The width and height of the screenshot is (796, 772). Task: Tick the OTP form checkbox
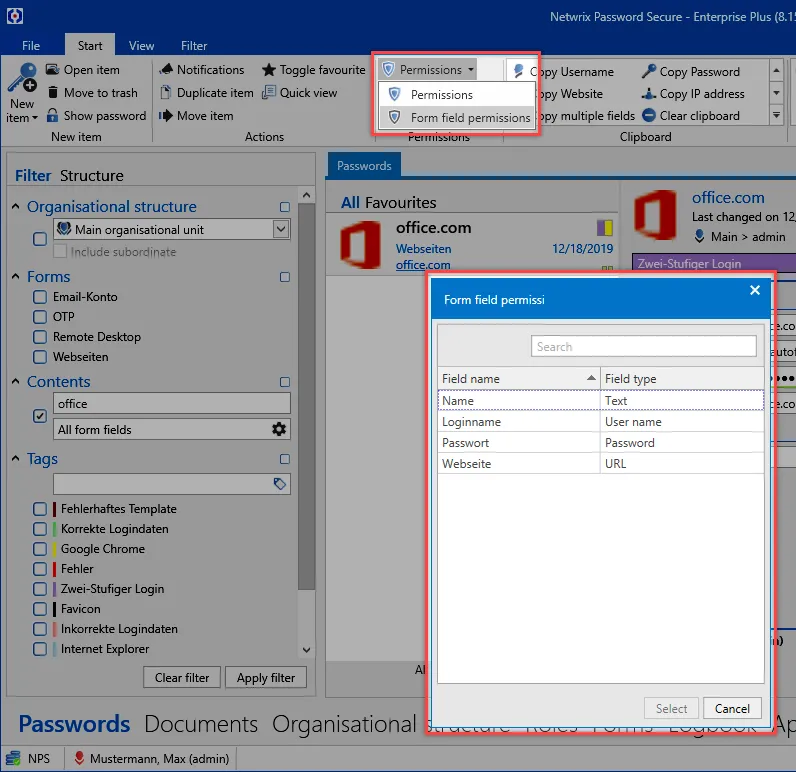40,317
